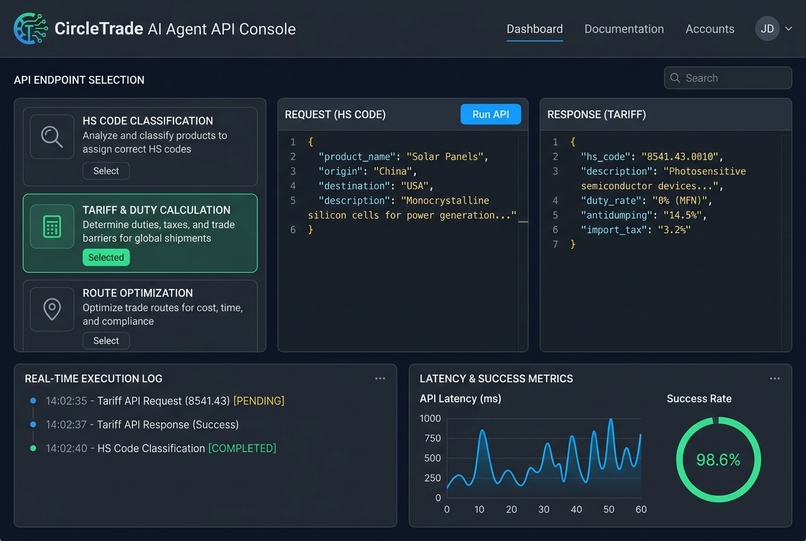
Task: Click the "hs_code": "8541.43.0010" response line
Action: 652,156
